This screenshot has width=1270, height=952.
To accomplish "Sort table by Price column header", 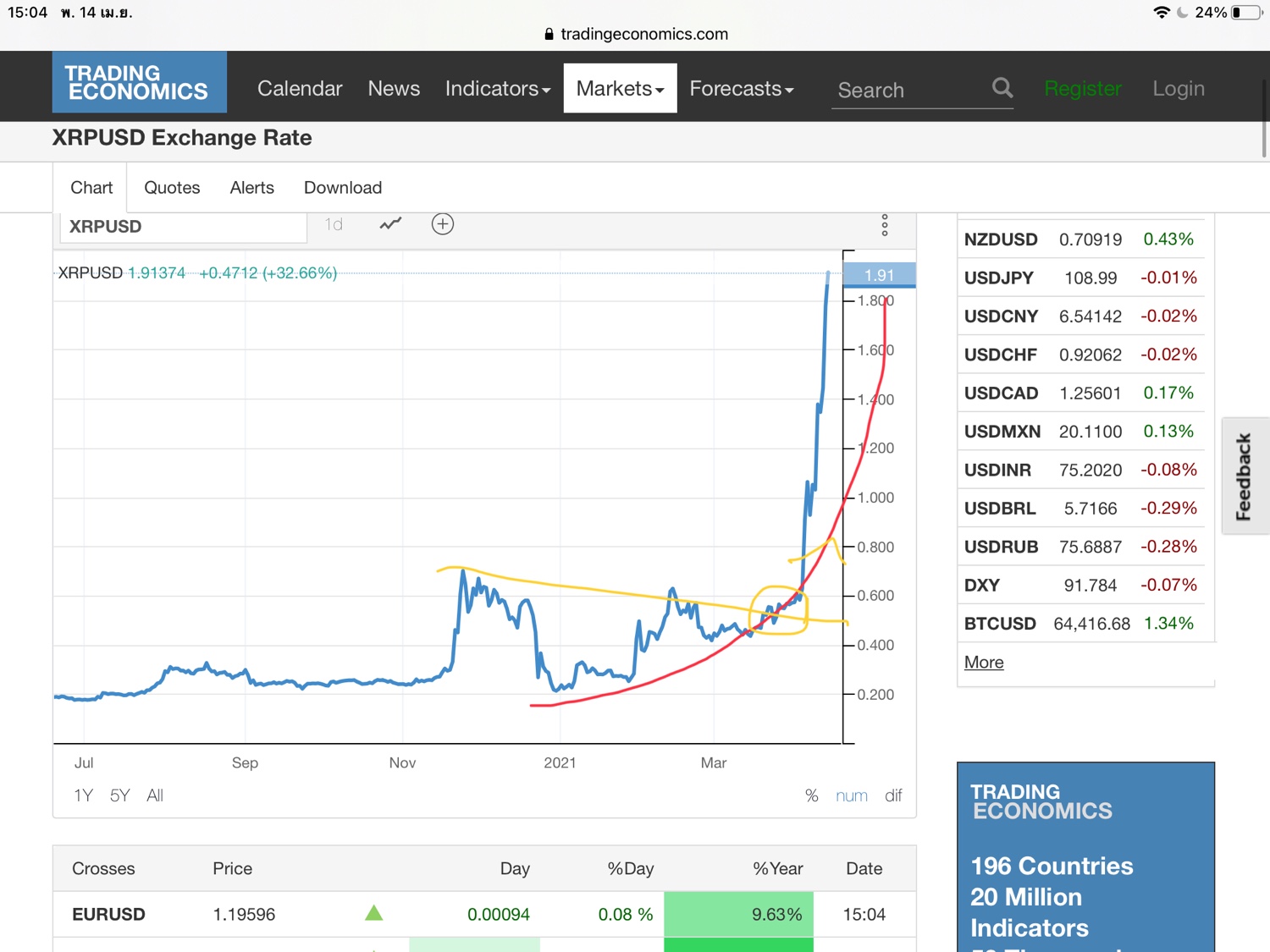I will 233,868.
